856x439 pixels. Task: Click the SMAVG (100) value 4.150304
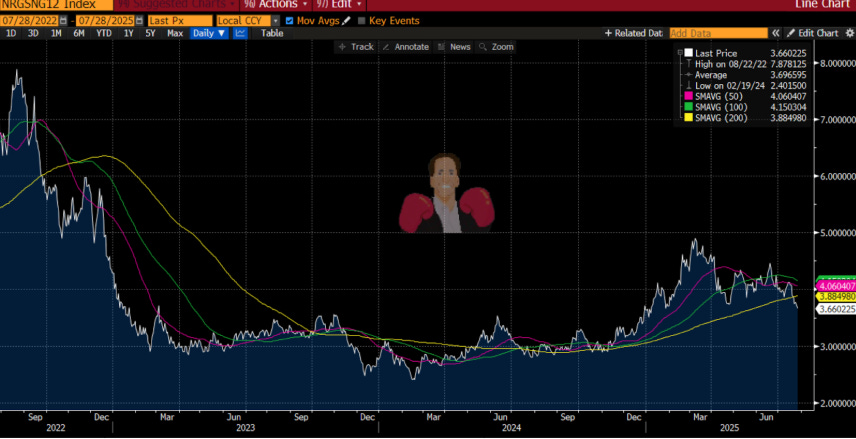(788, 107)
